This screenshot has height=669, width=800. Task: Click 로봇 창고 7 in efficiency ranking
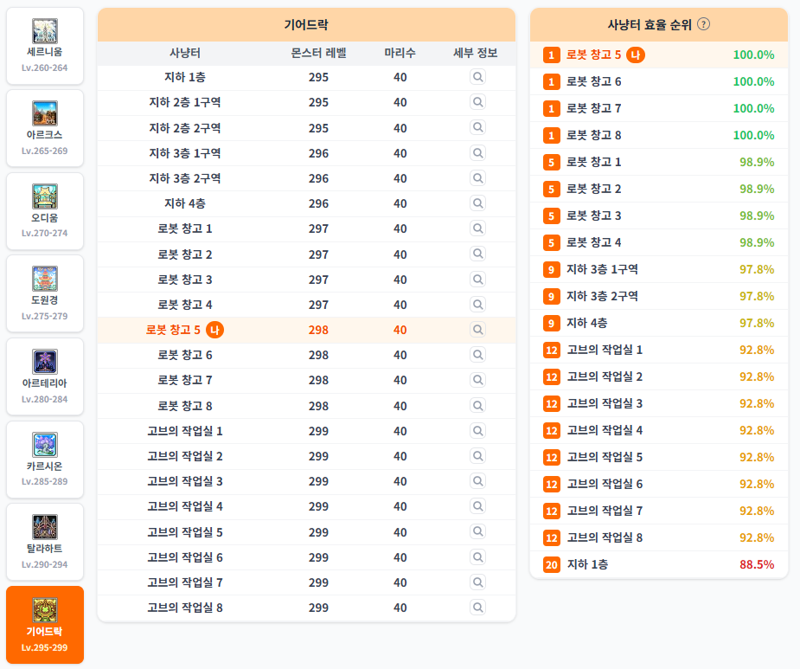tap(659, 108)
